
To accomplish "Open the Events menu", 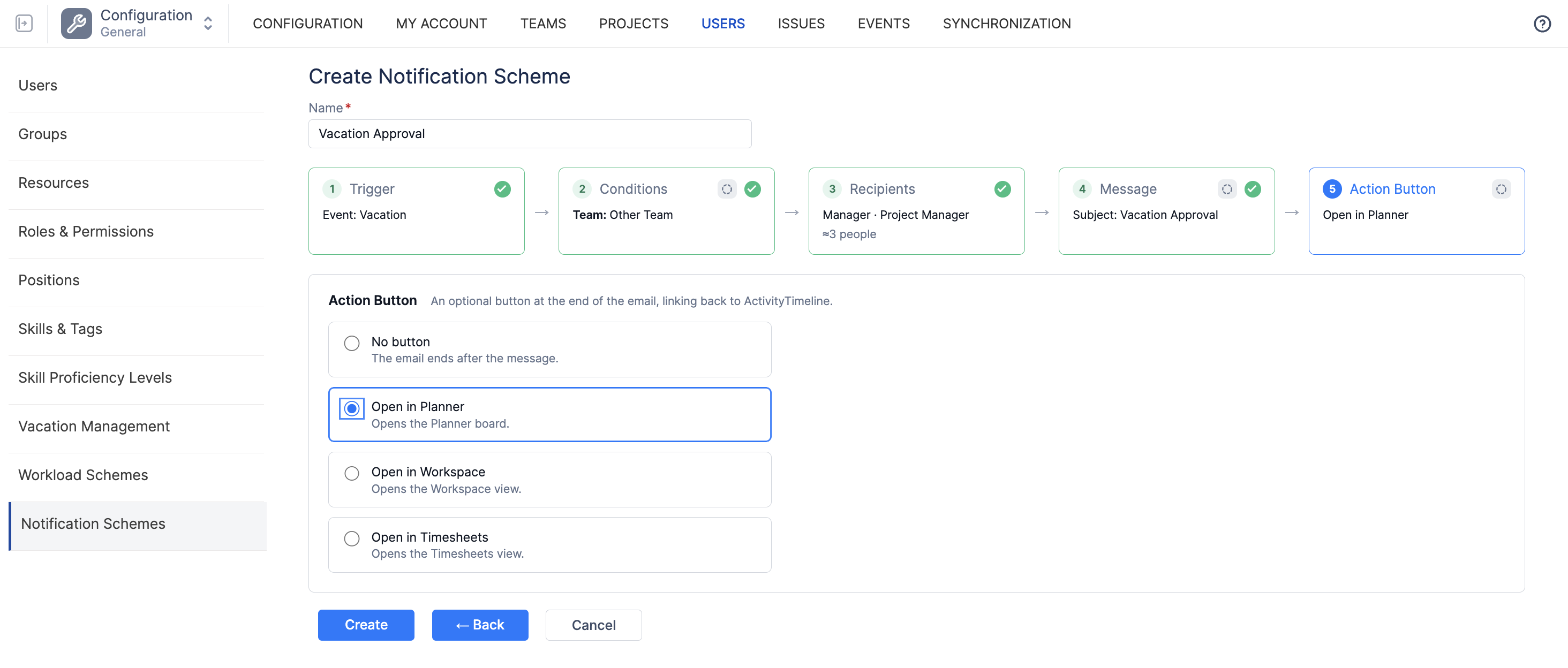I will click(884, 23).
